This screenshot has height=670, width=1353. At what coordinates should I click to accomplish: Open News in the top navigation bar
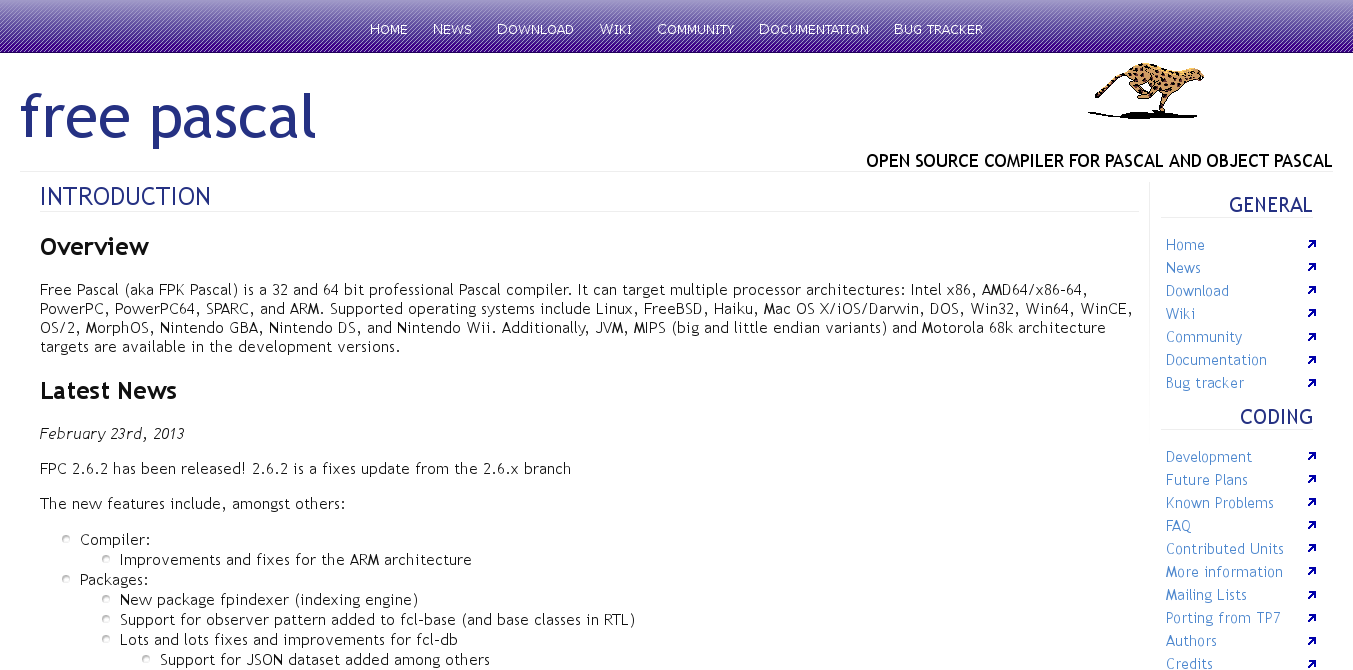coord(452,30)
